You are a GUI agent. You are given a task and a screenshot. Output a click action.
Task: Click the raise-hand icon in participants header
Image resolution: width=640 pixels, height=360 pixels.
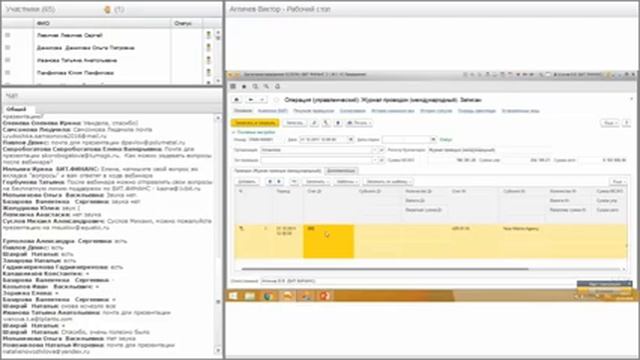click(x=108, y=9)
